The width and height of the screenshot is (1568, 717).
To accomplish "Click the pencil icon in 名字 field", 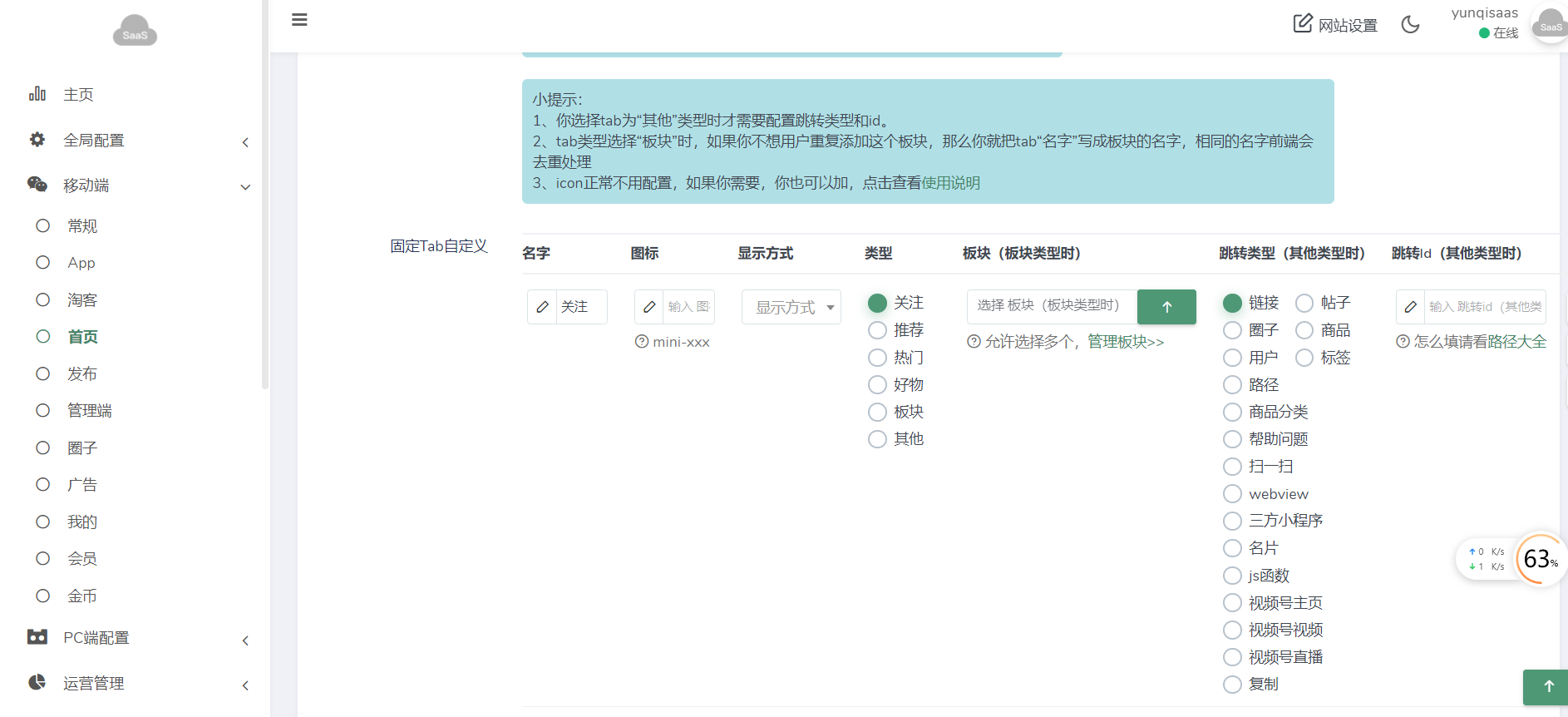I will (542, 307).
